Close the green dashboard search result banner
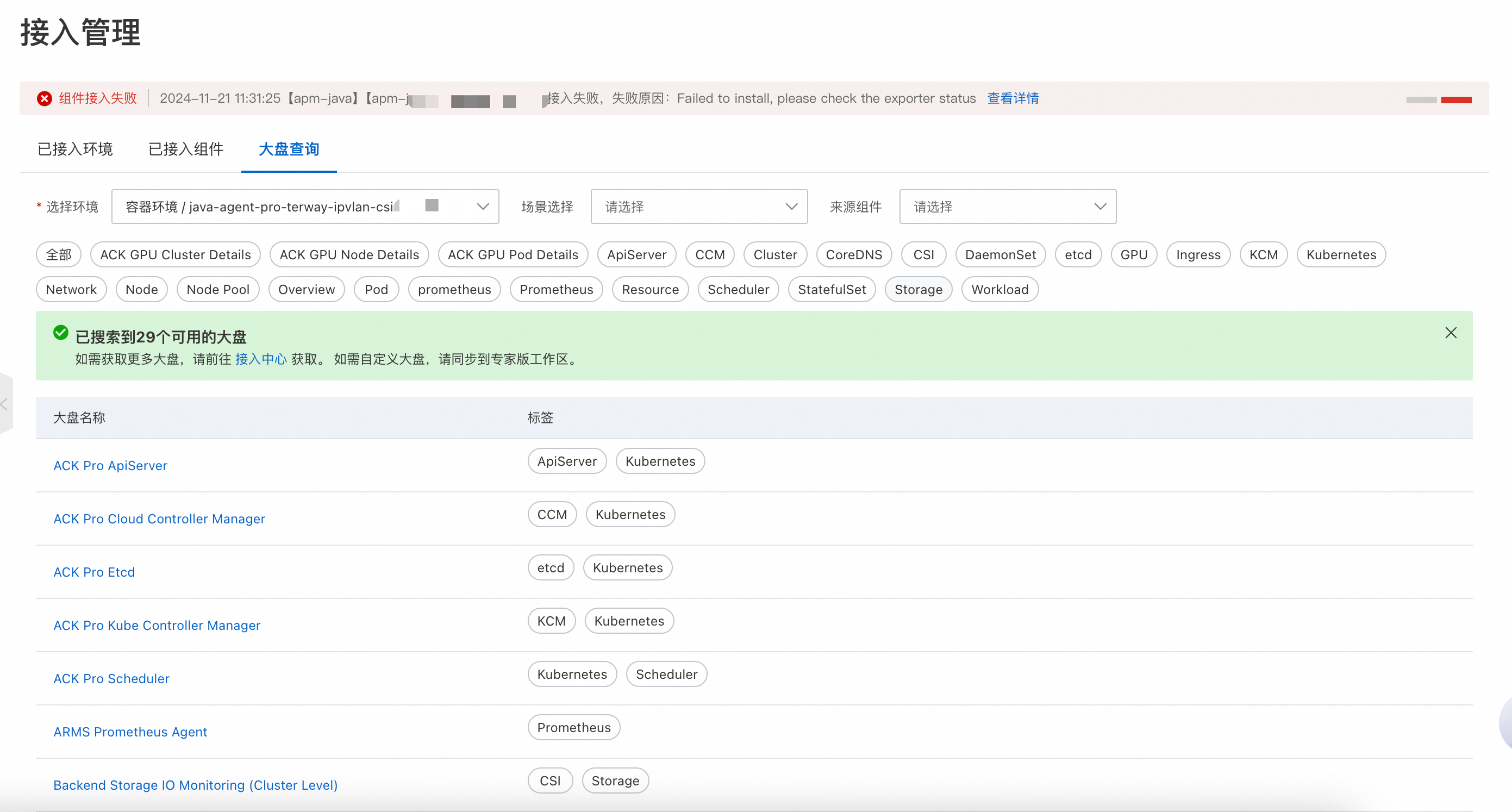This screenshot has height=812, width=1512. point(1451,333)
